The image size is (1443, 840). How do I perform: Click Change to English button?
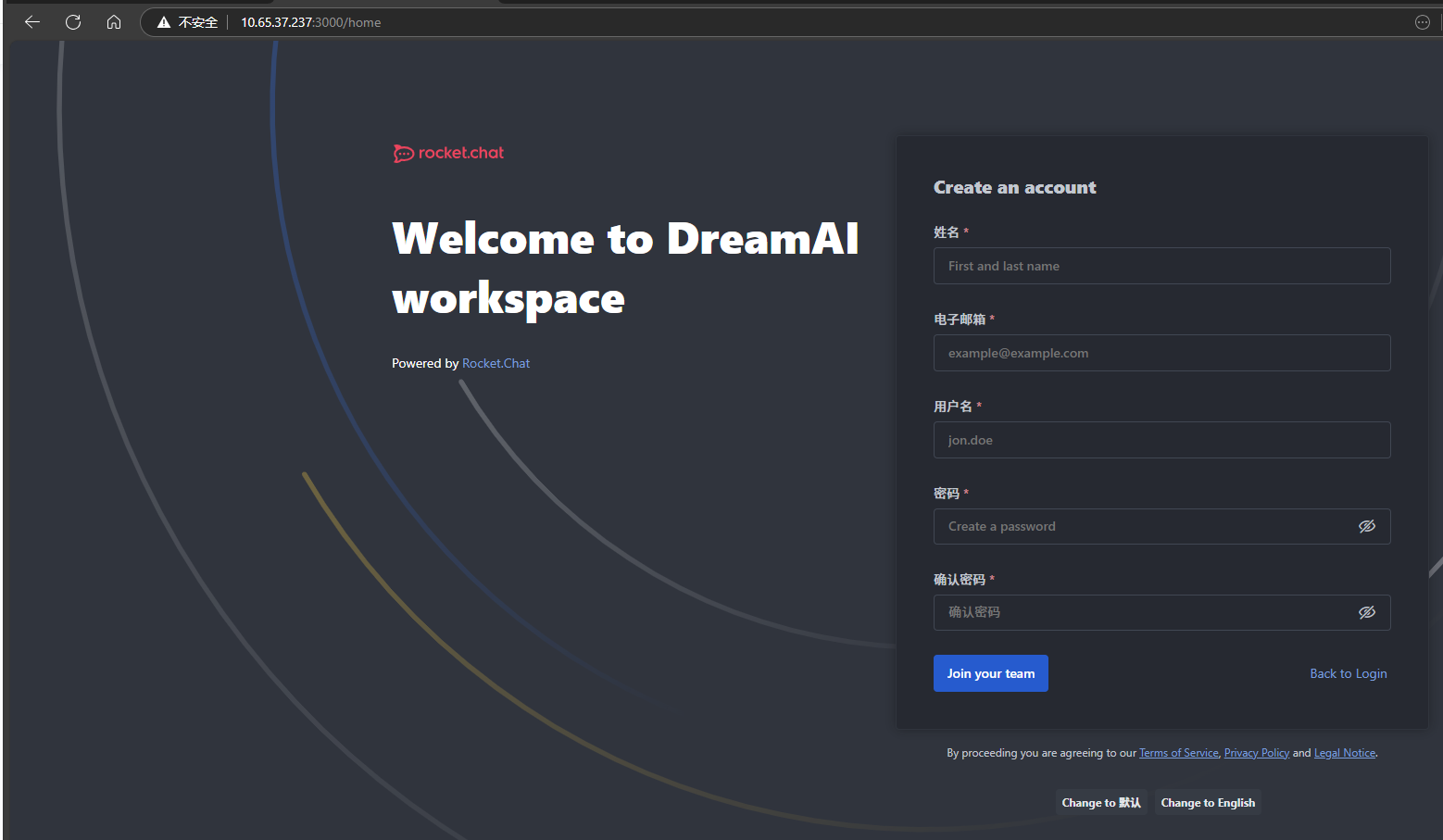tap(1208, 803)
